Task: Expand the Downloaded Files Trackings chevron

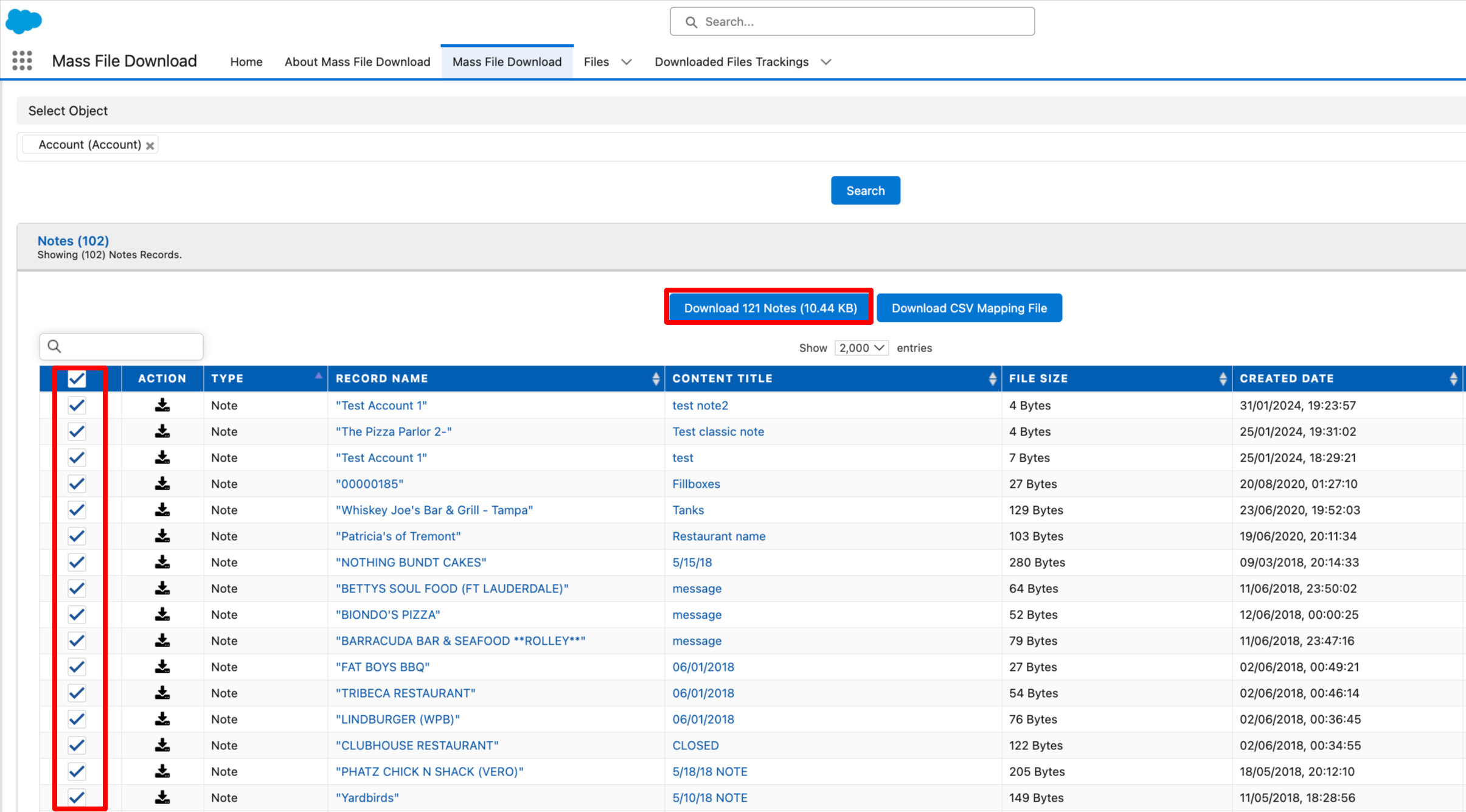Action: [825, 62]
